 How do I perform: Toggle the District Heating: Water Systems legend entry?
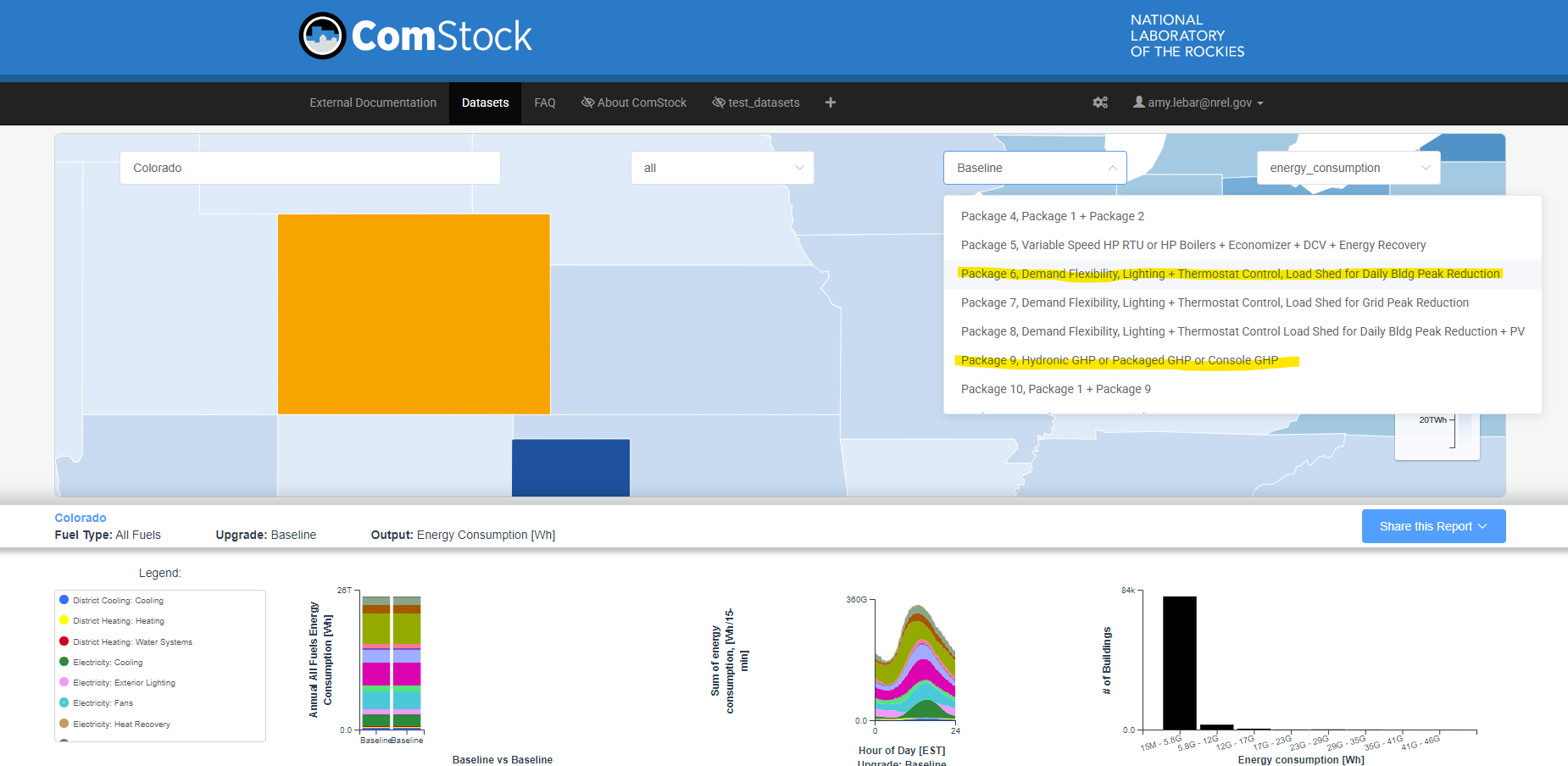132,641
